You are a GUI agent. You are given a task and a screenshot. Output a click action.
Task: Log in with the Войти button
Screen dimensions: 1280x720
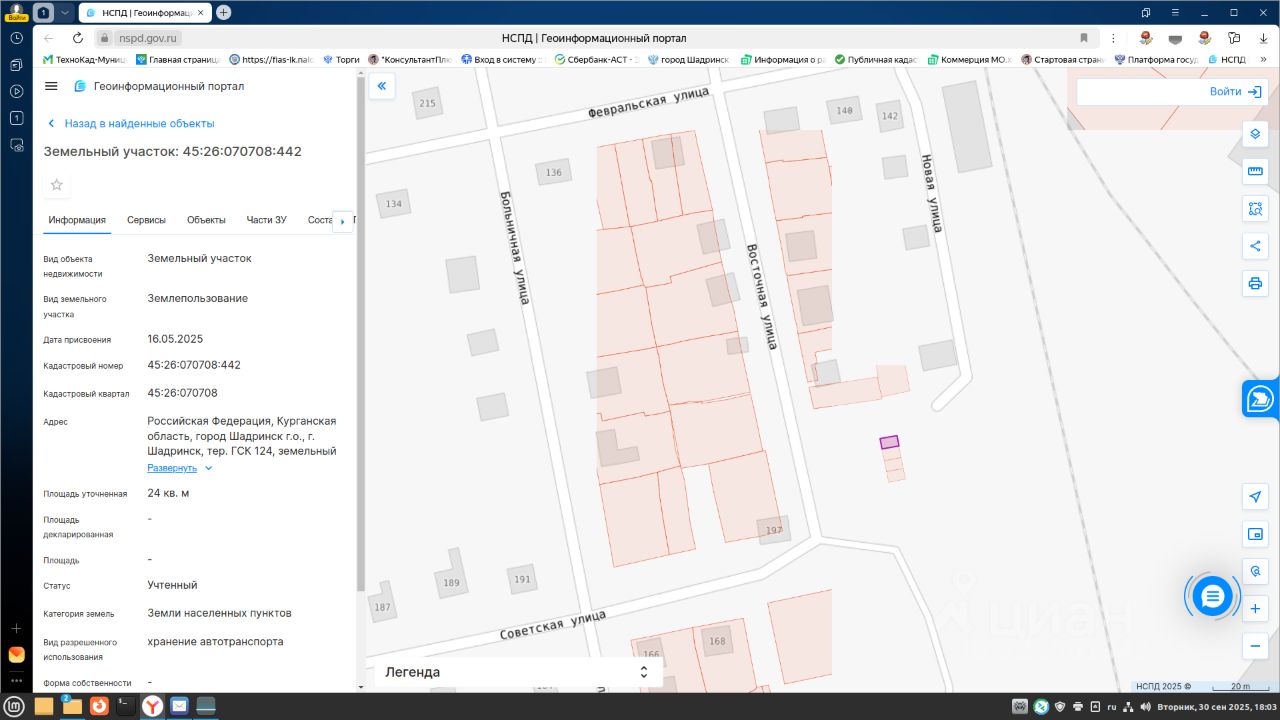point(1234,91)
